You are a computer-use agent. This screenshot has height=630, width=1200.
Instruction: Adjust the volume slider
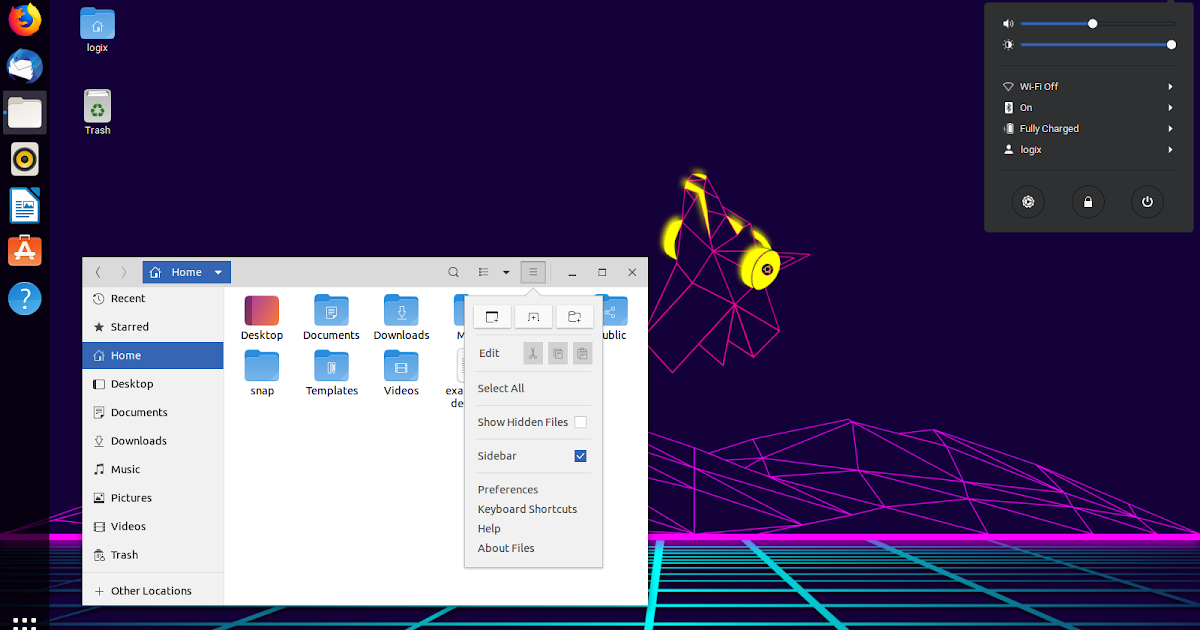[x=1092, y=22]
